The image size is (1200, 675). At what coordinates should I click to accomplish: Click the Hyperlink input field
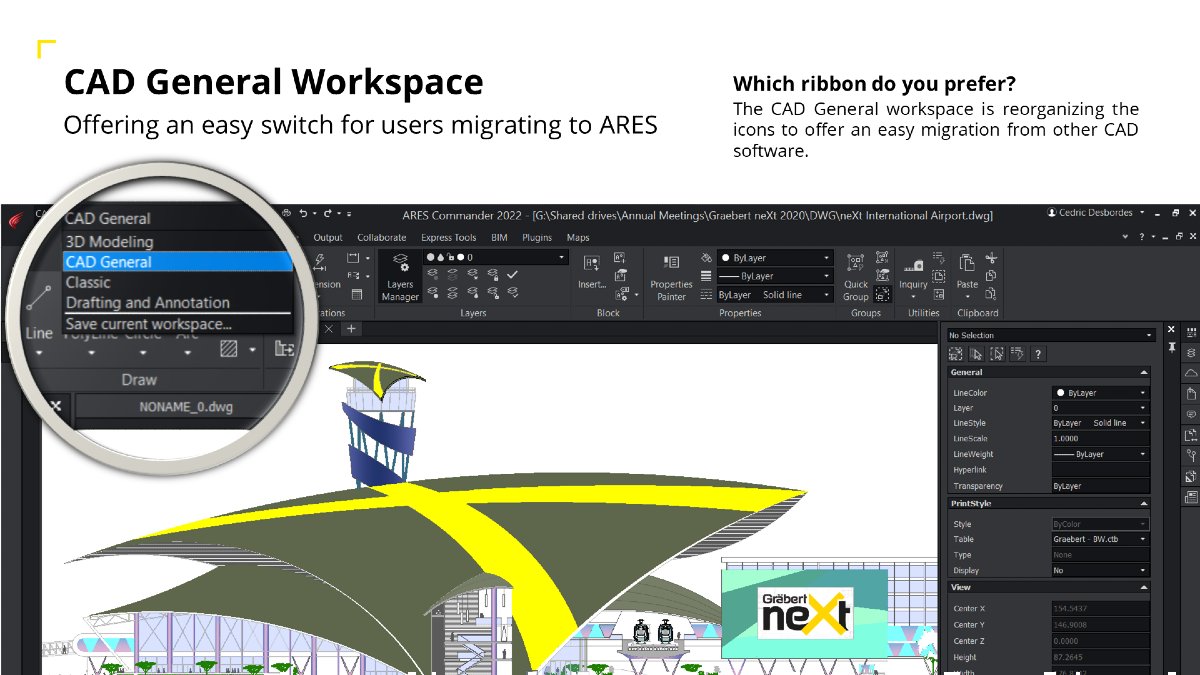[x=1100, y=470]
